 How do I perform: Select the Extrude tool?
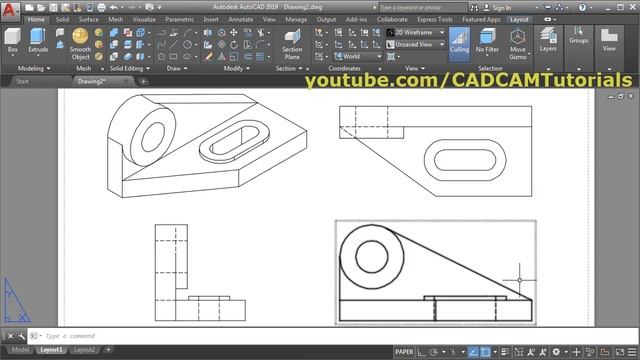pyautogui.click(x=38, y=40)
